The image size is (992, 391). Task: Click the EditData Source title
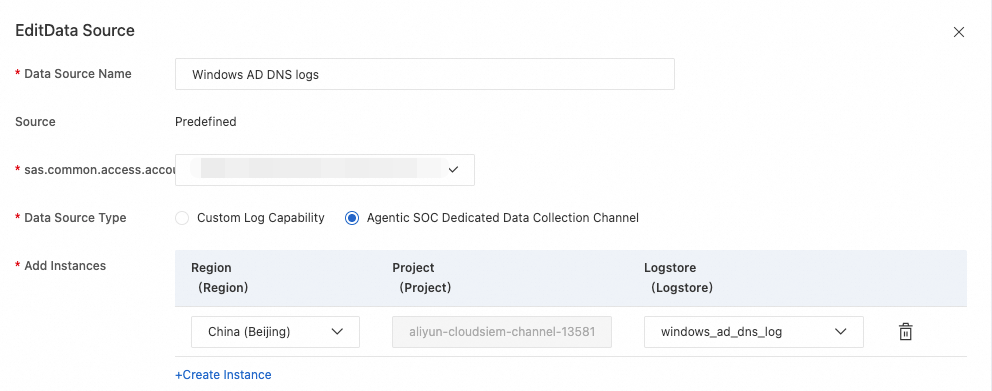[75, 30]
